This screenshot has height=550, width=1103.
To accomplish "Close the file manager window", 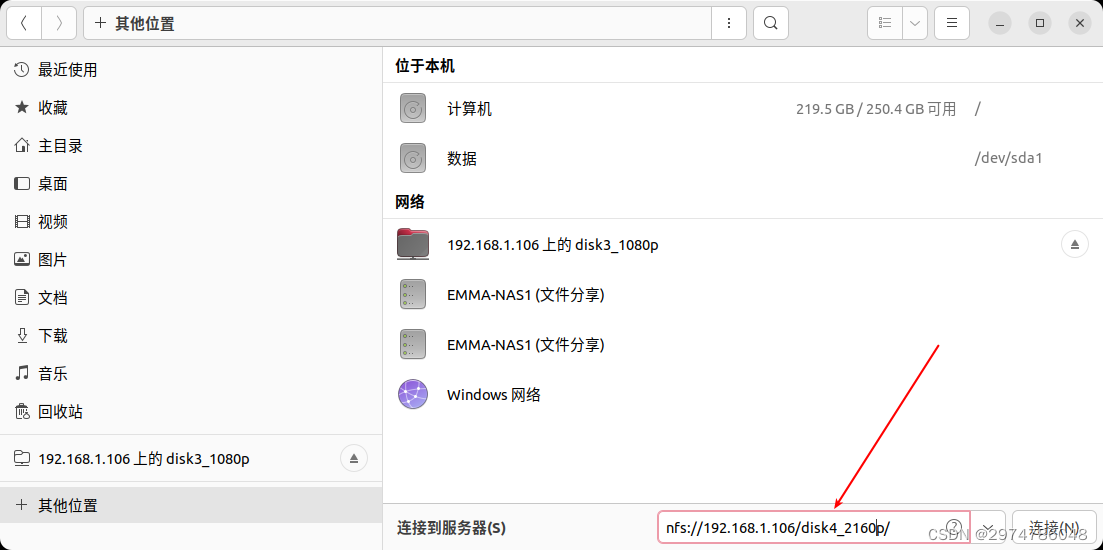I will point(1080,23).
